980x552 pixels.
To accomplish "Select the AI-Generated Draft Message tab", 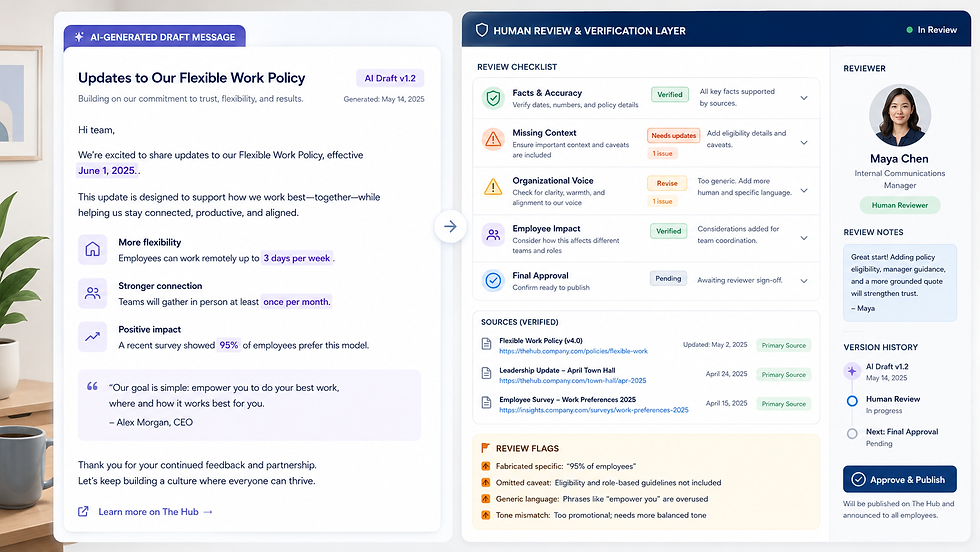I will click(x=154, y=37).
